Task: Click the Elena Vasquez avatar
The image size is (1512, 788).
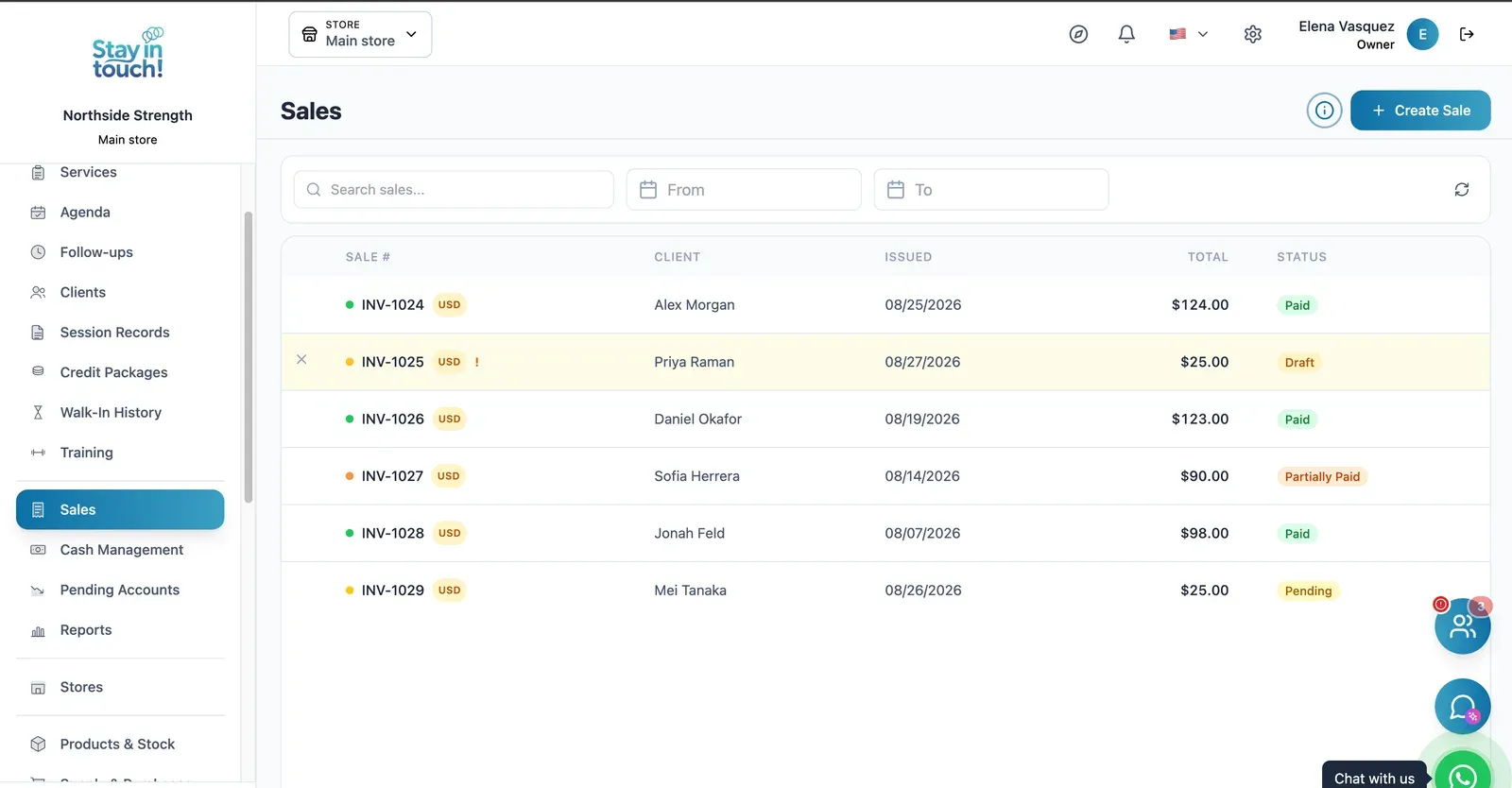Action: (1422, 34)
